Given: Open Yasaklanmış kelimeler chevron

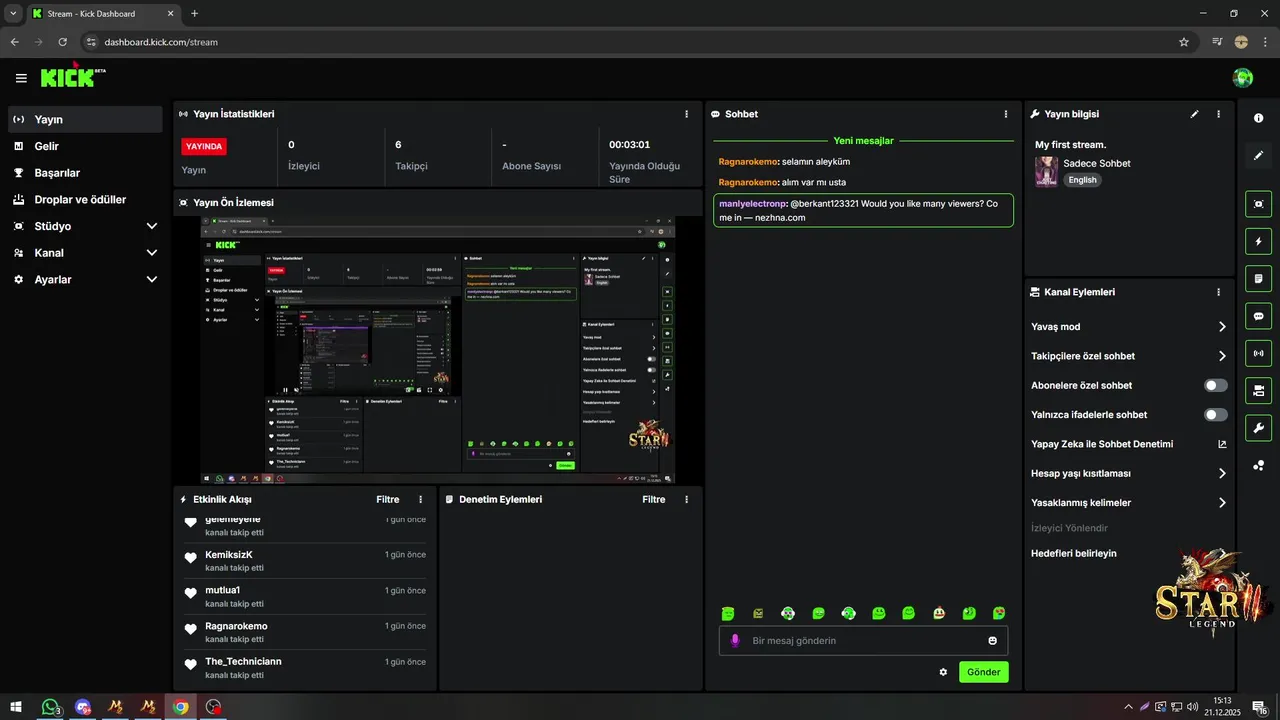Looking at the screenshot, I should (x=1222, y=503).
